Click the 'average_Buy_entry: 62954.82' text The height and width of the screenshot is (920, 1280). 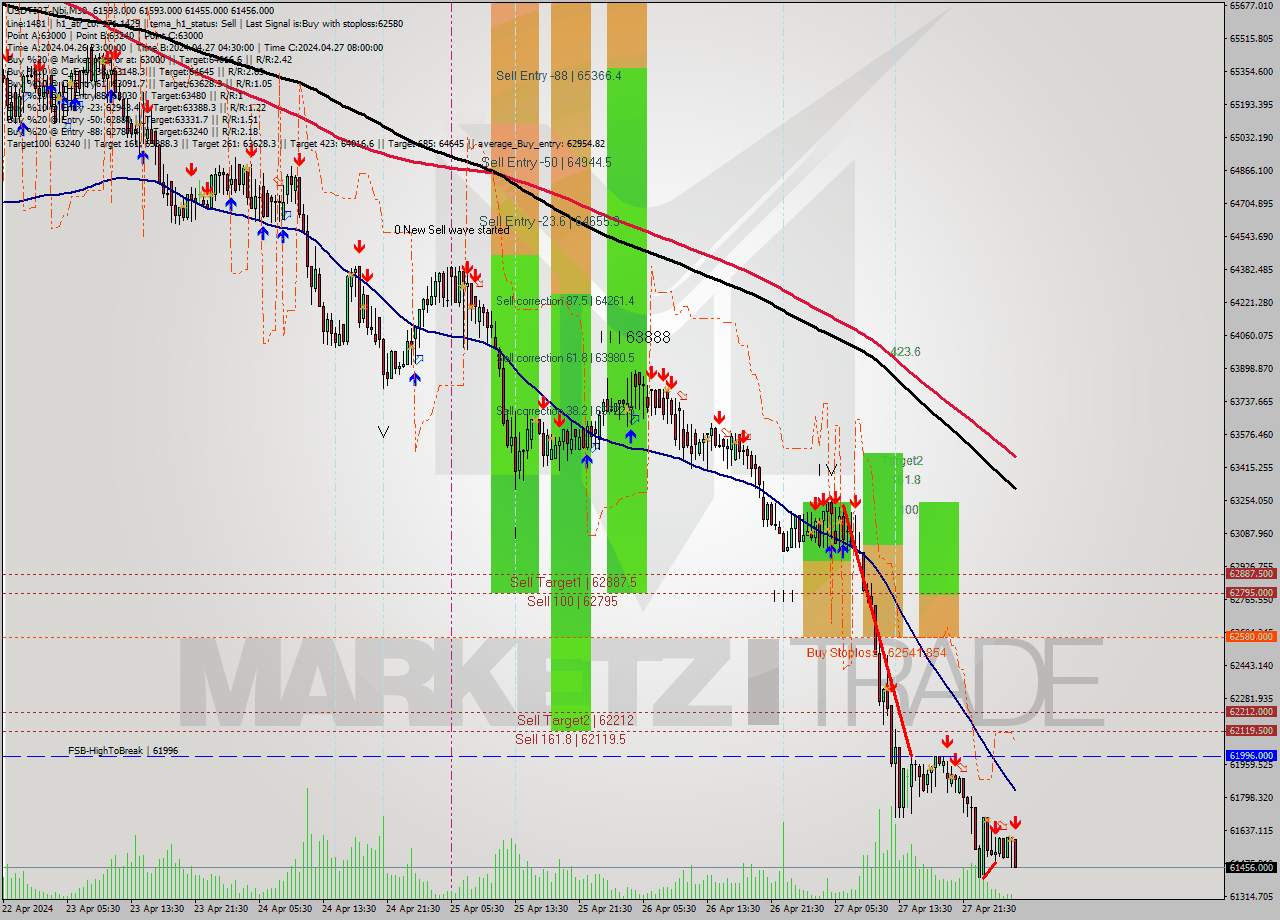click(x=541, y=143)
